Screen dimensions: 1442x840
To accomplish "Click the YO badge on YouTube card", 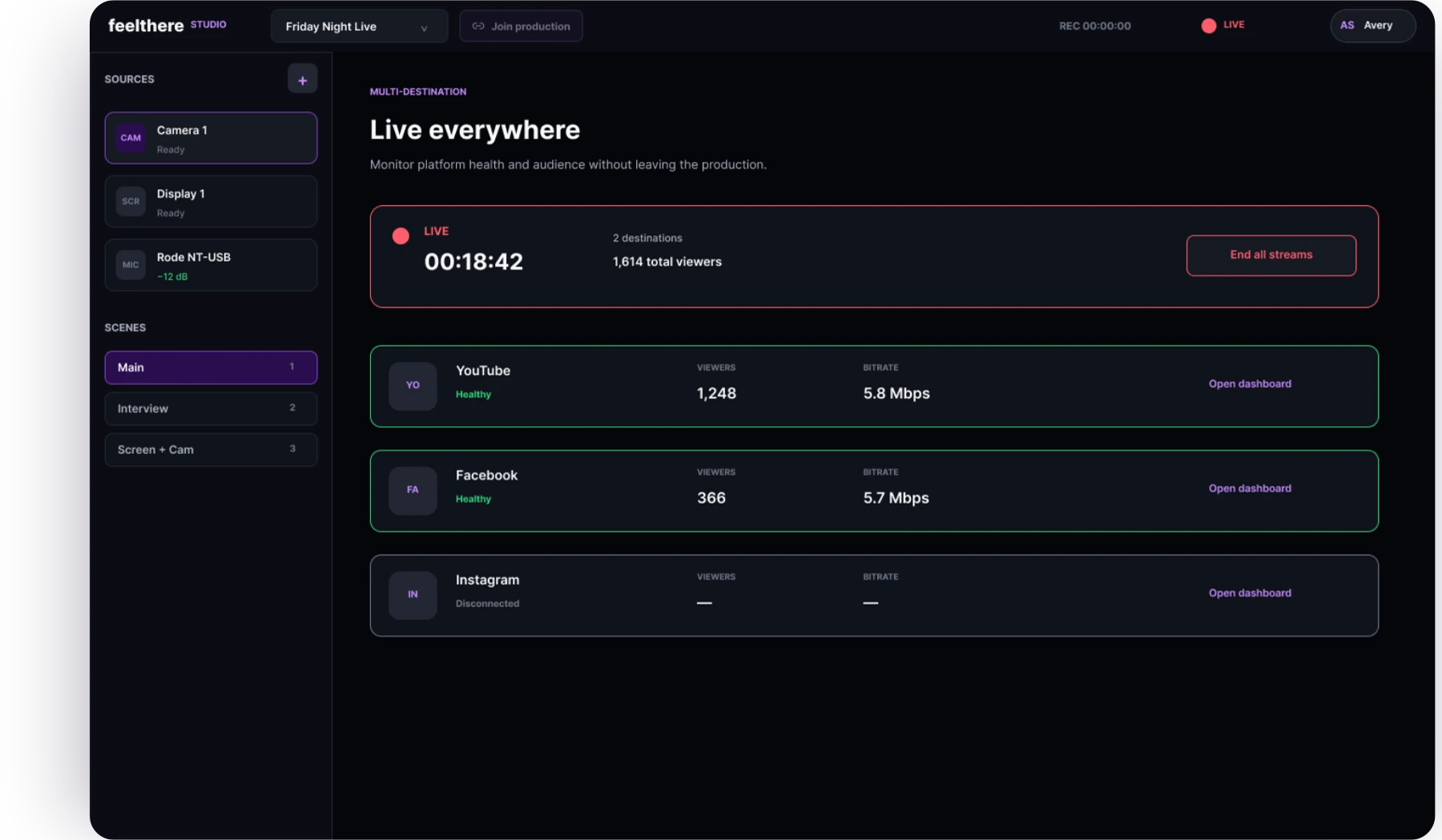I will (413, 386).
